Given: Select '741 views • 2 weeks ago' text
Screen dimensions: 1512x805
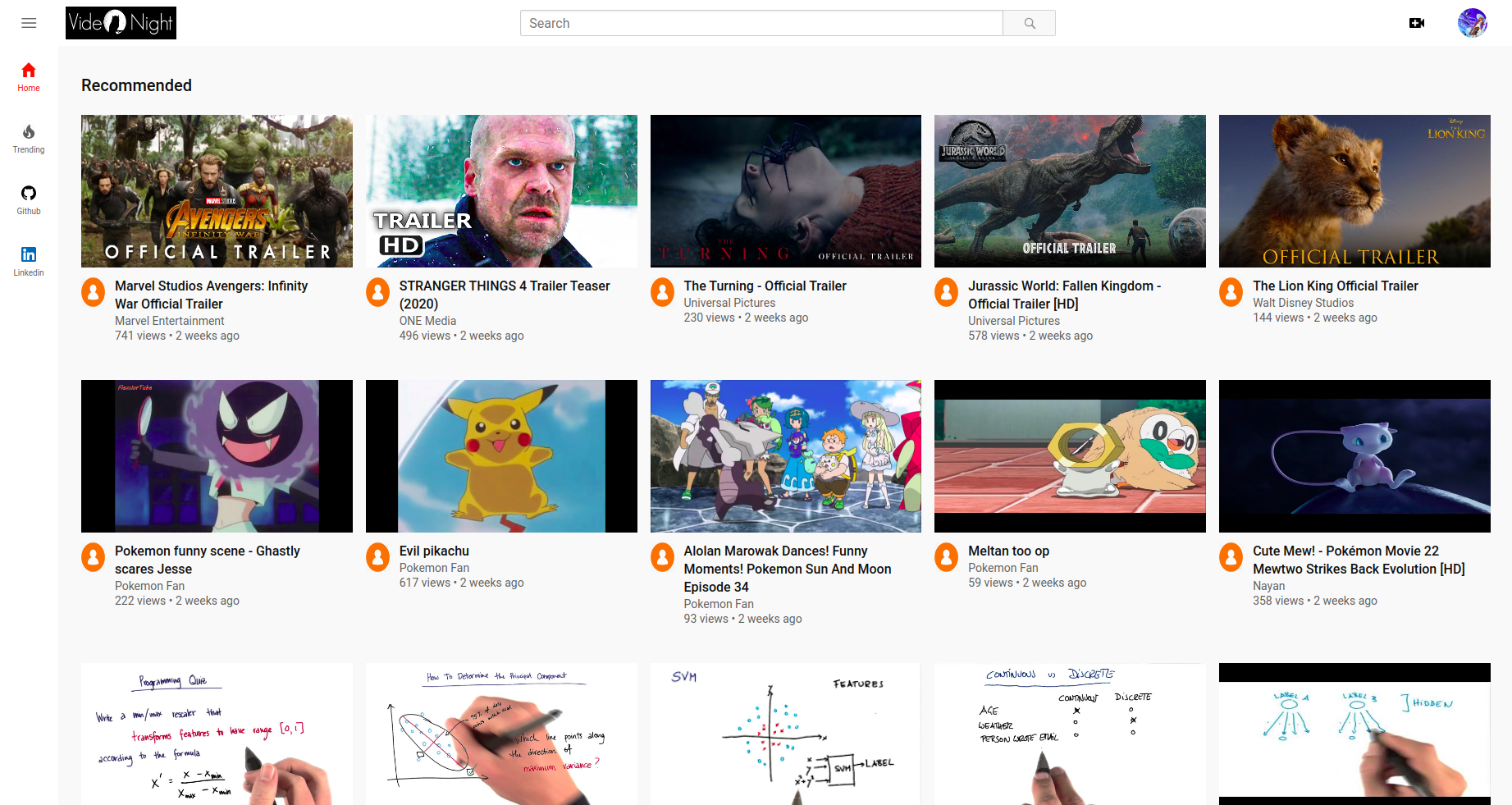Looking at the screenshot, I should [177, 336].
